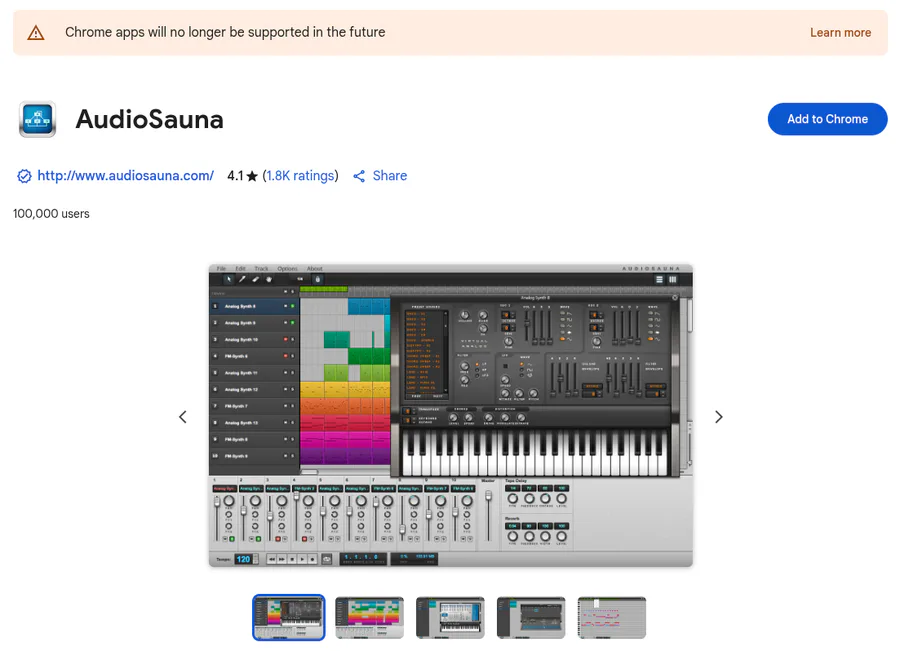Screen dimensions: 900x651
Task: Visit the audiosauna.com website link
Action: coord(126,176)
